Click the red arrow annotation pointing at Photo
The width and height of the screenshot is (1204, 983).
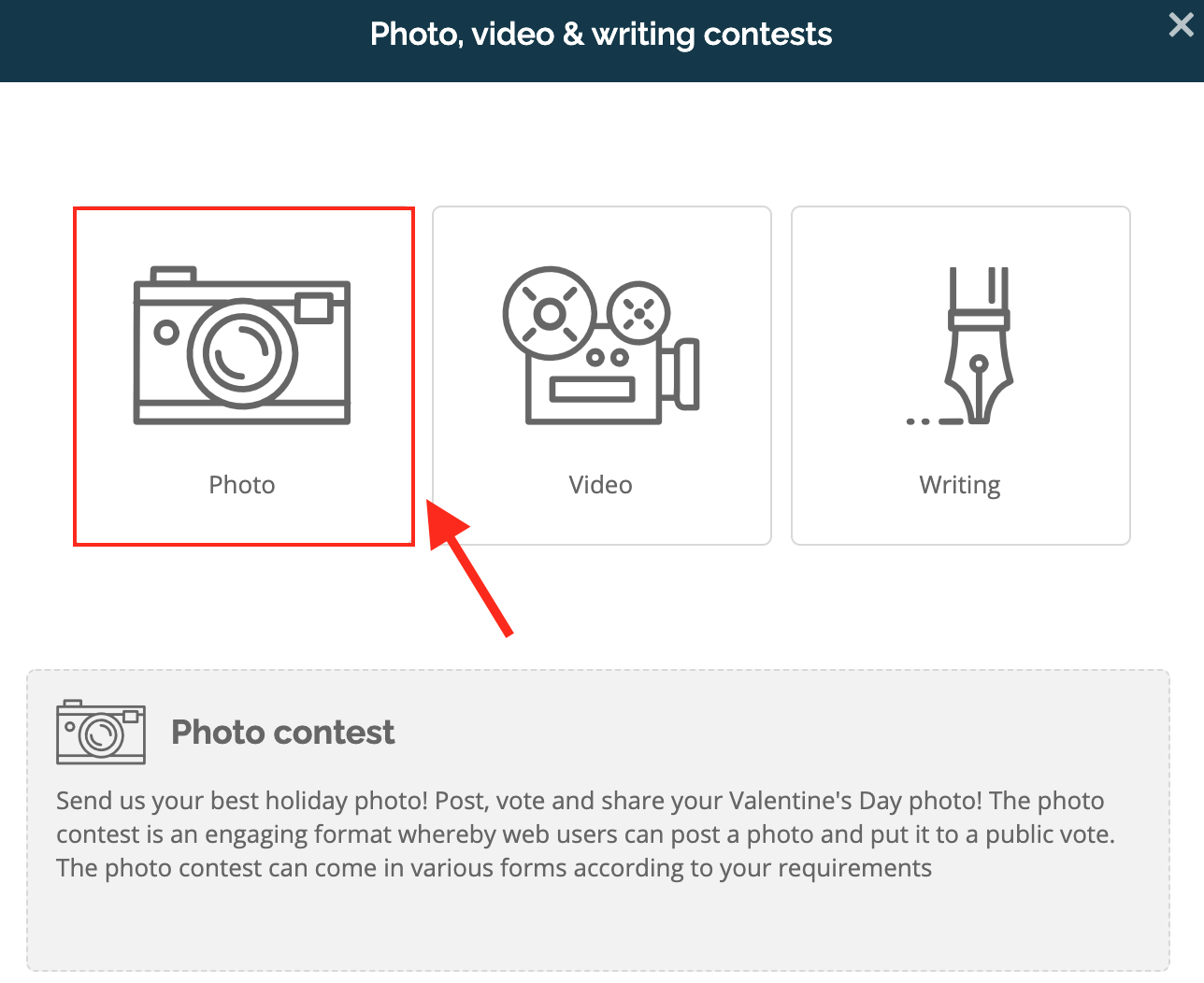coord(469,568)
